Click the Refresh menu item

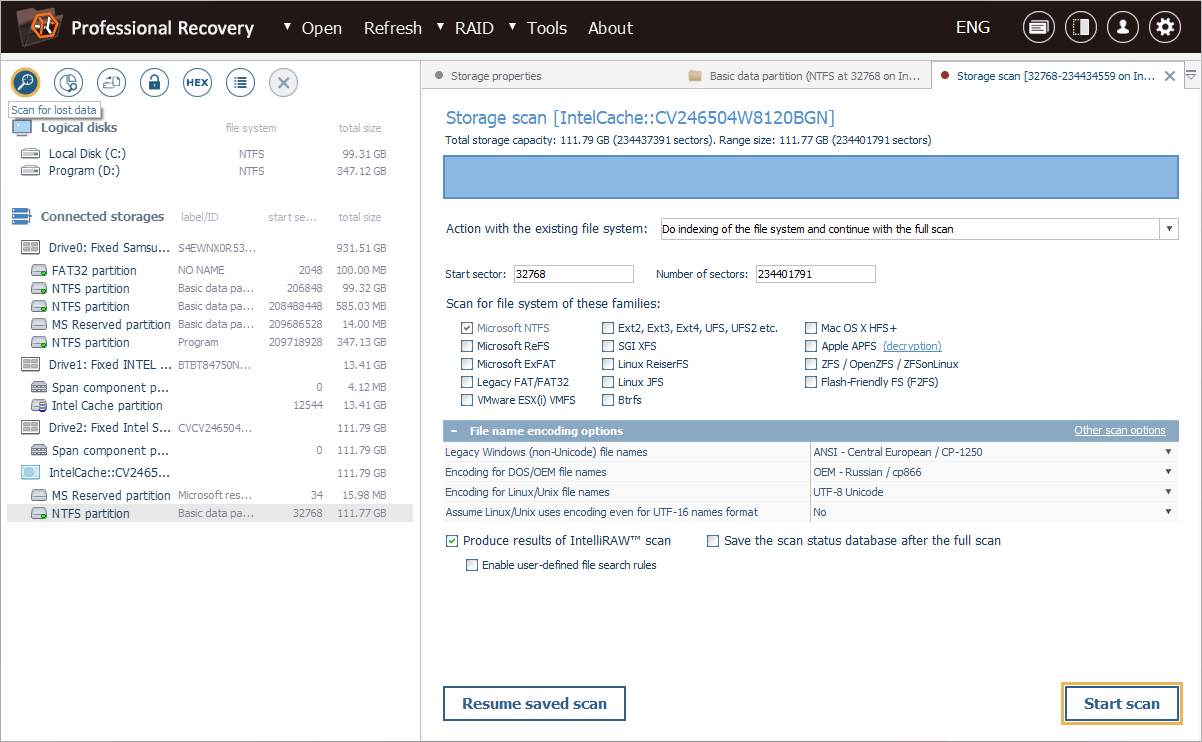pyautogui.click(x=392, y=28)
